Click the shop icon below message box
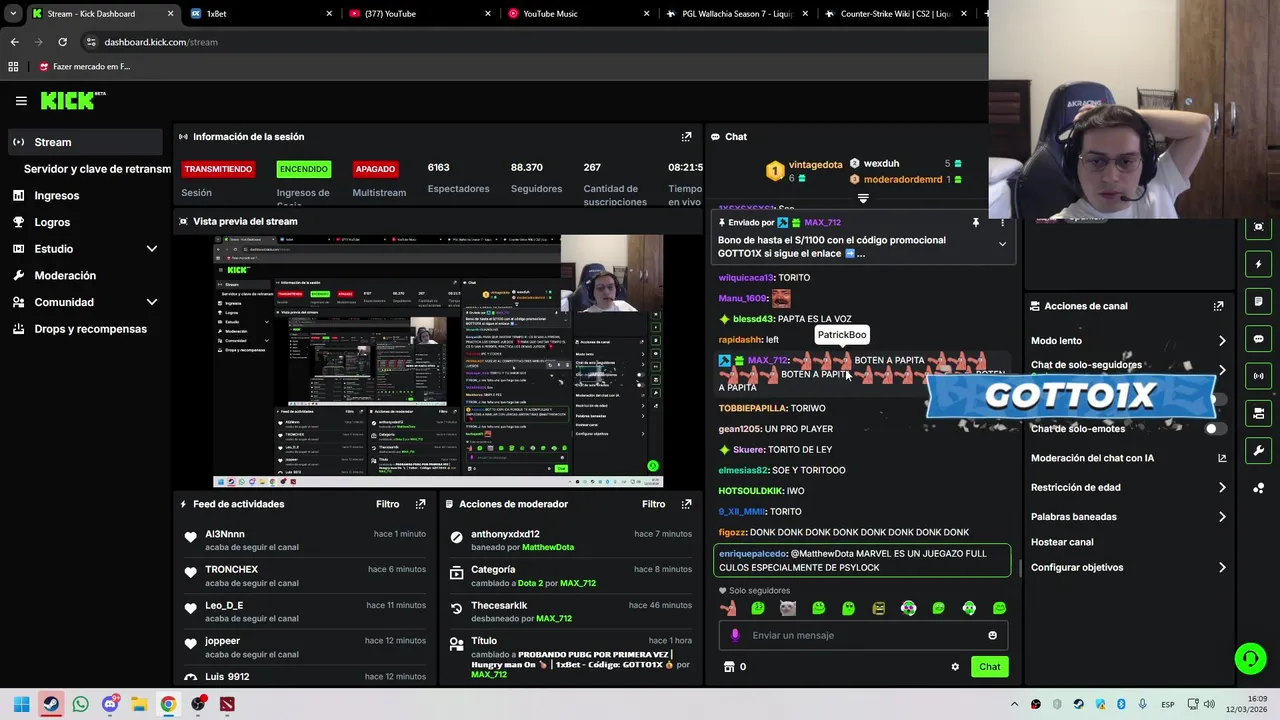1280x720 pixels. 729,667
